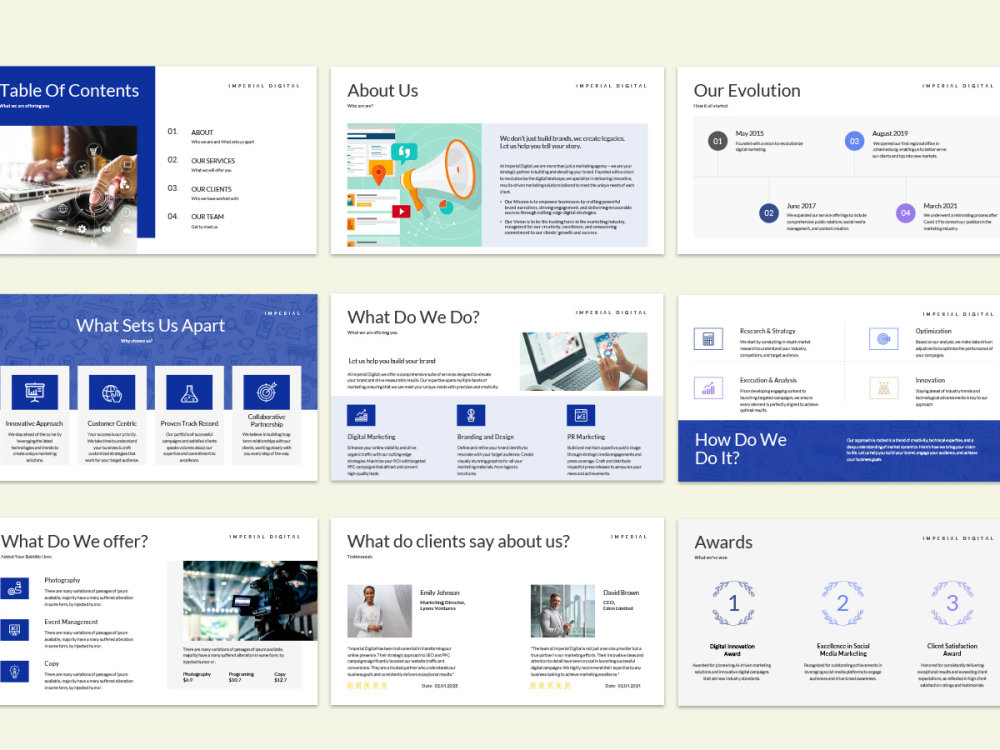This screenshot has height=750, width=1000.
Task: Click the '03 OUR CLIENTS' contents entry
Action: (x=203, y=193)
